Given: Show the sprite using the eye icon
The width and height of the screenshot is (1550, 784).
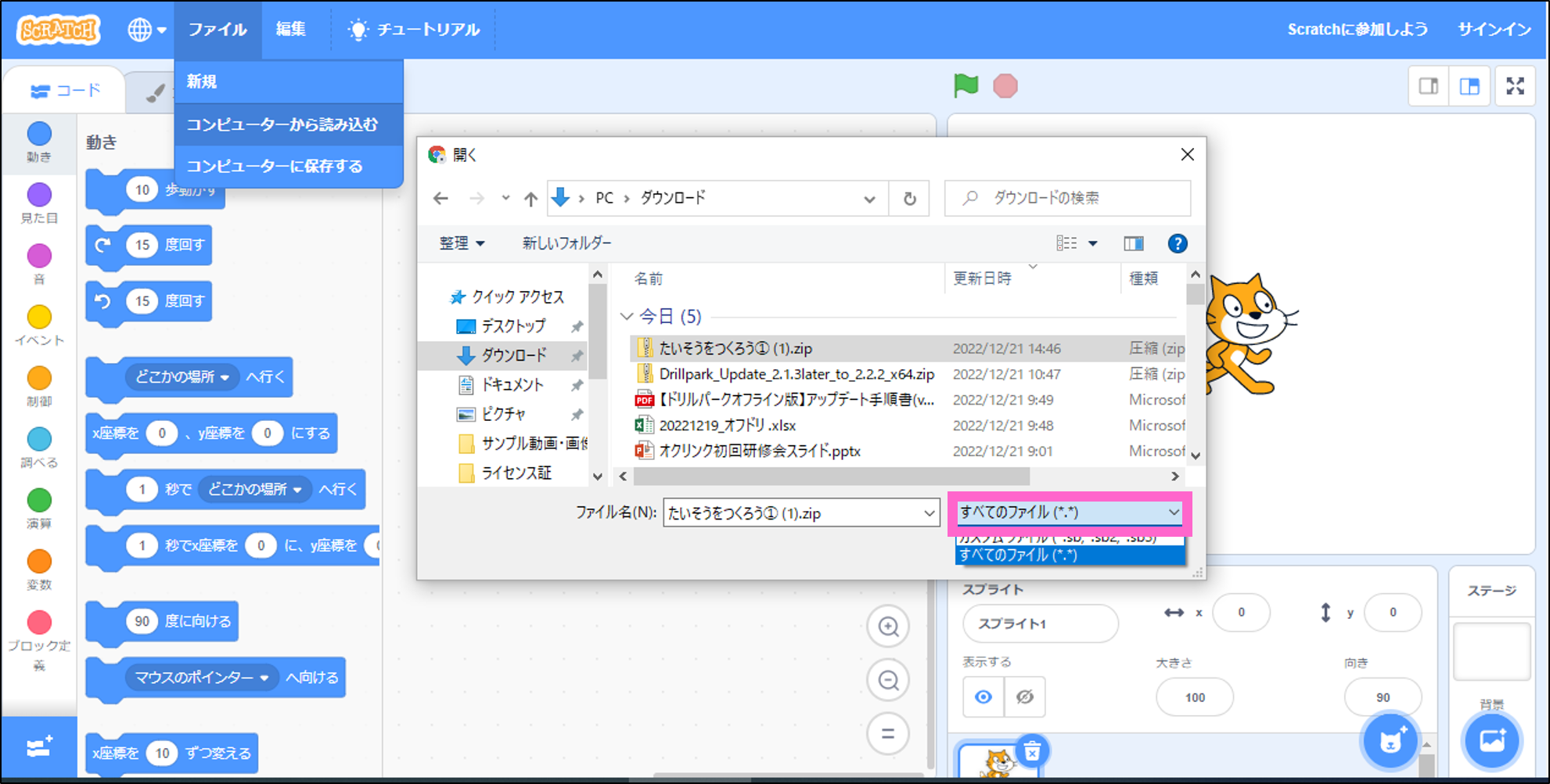Looking at the screenshot, I should 984,697.
